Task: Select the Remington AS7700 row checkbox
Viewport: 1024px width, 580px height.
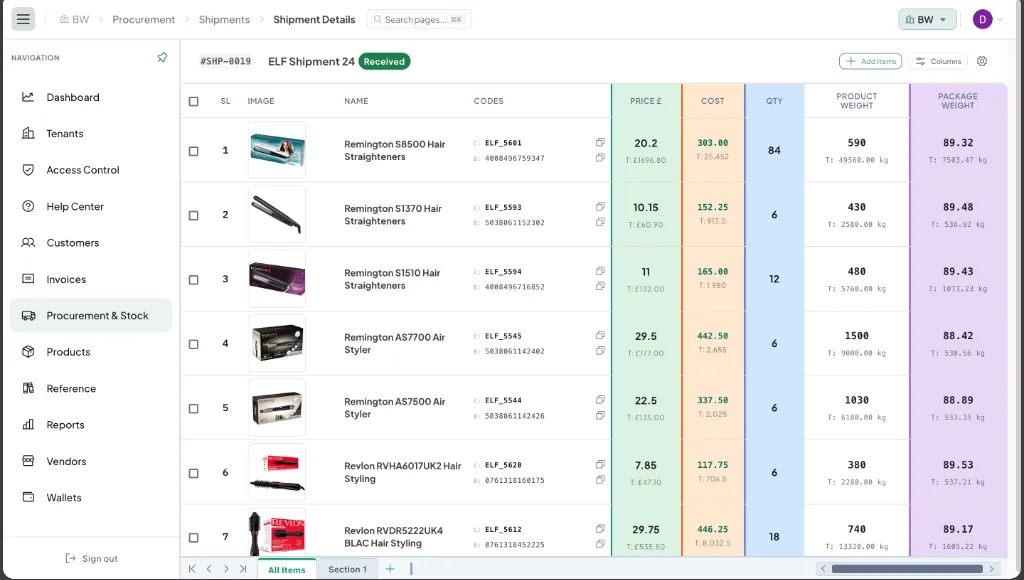Action: point(193,344)
